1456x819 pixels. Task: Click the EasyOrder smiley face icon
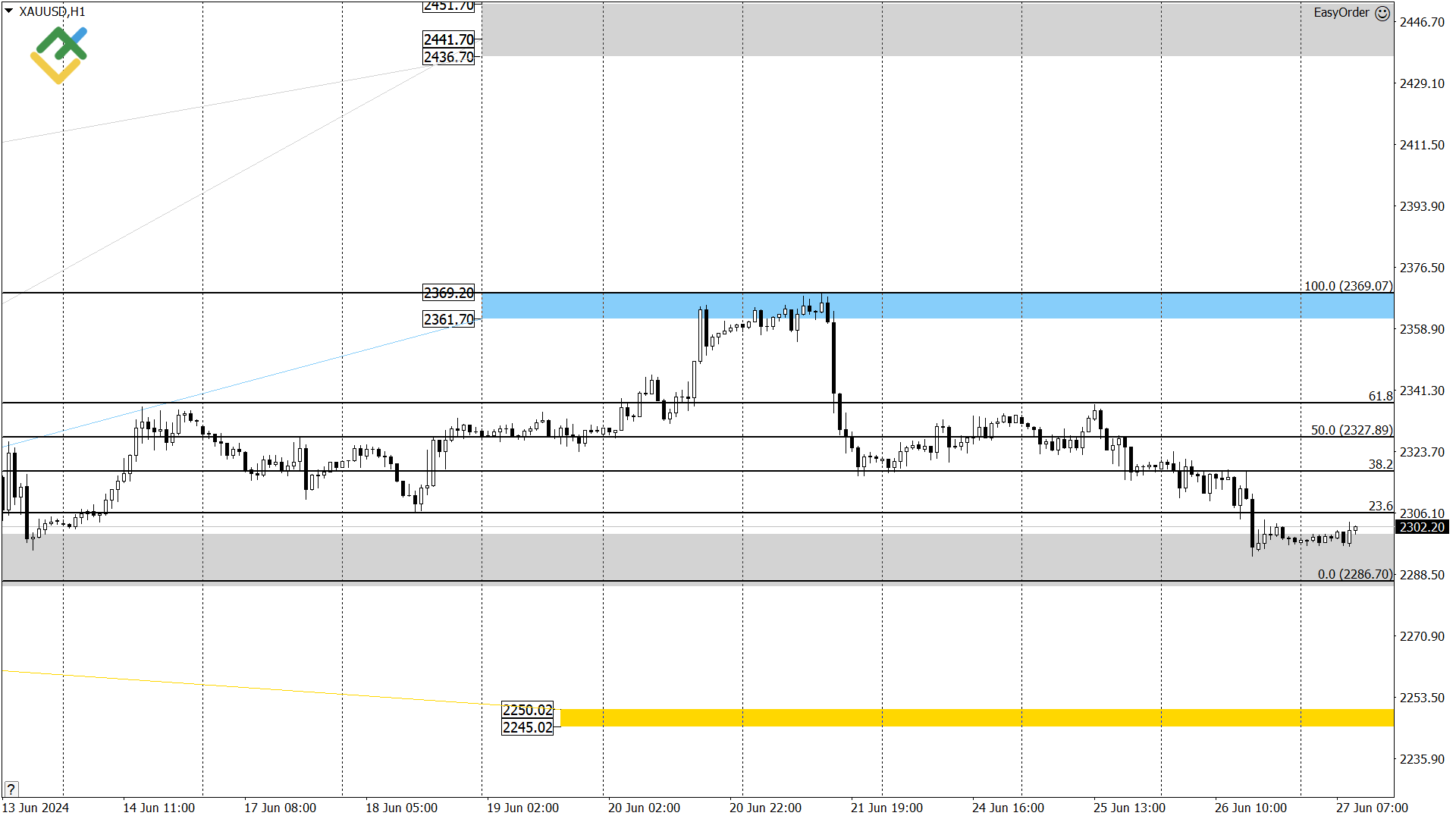coord(1382,13)
